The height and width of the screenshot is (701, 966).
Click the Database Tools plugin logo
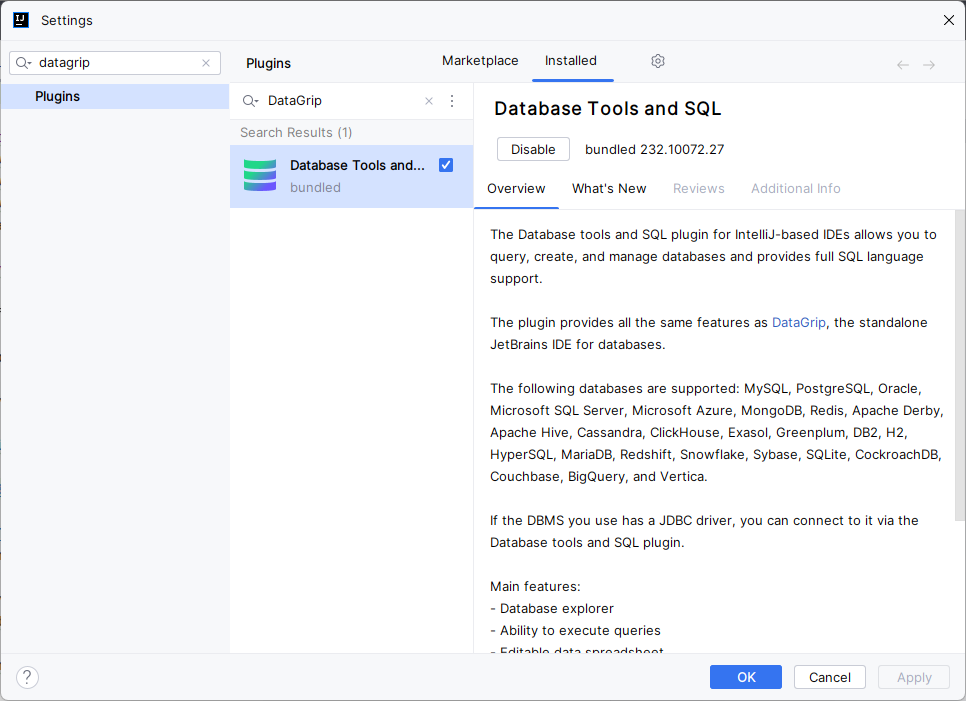click(259, 175)
